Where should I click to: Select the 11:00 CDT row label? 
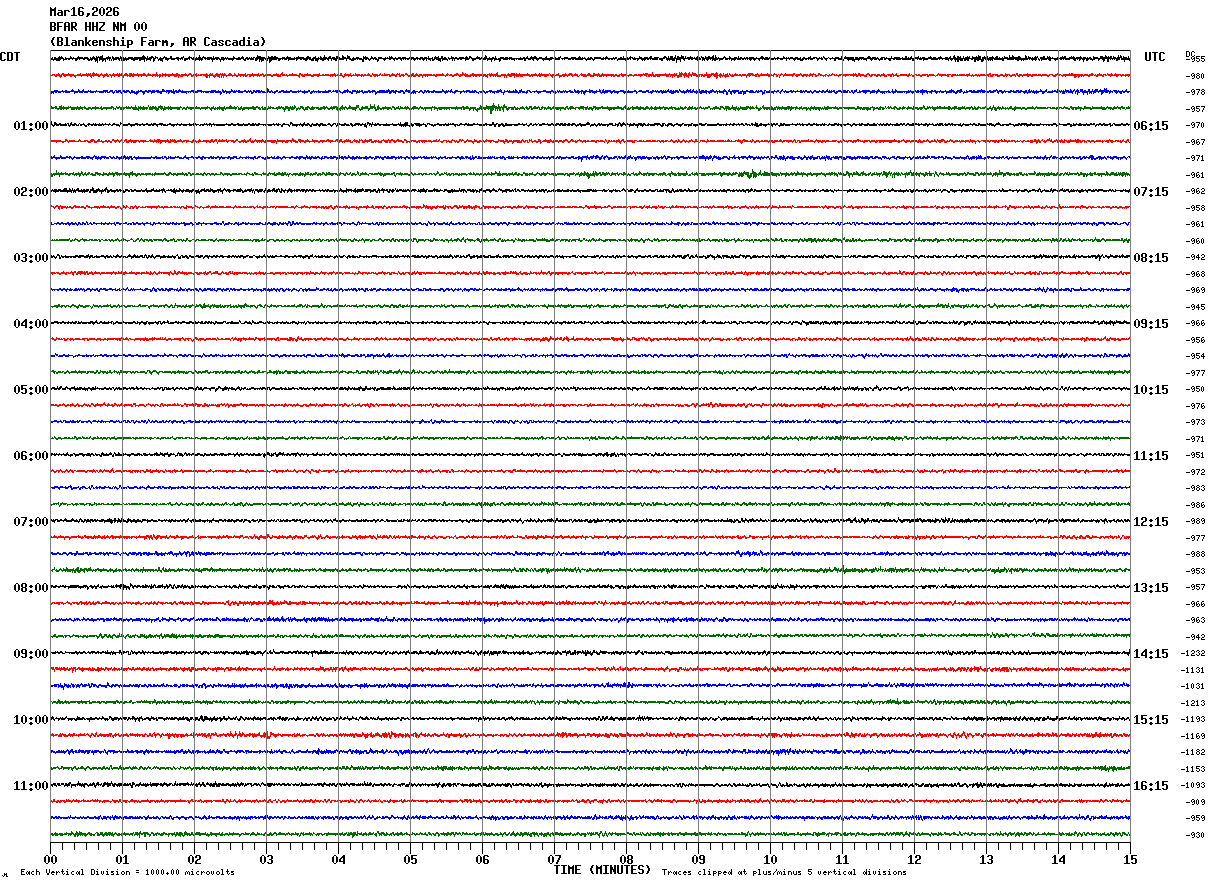pos(31,786)
